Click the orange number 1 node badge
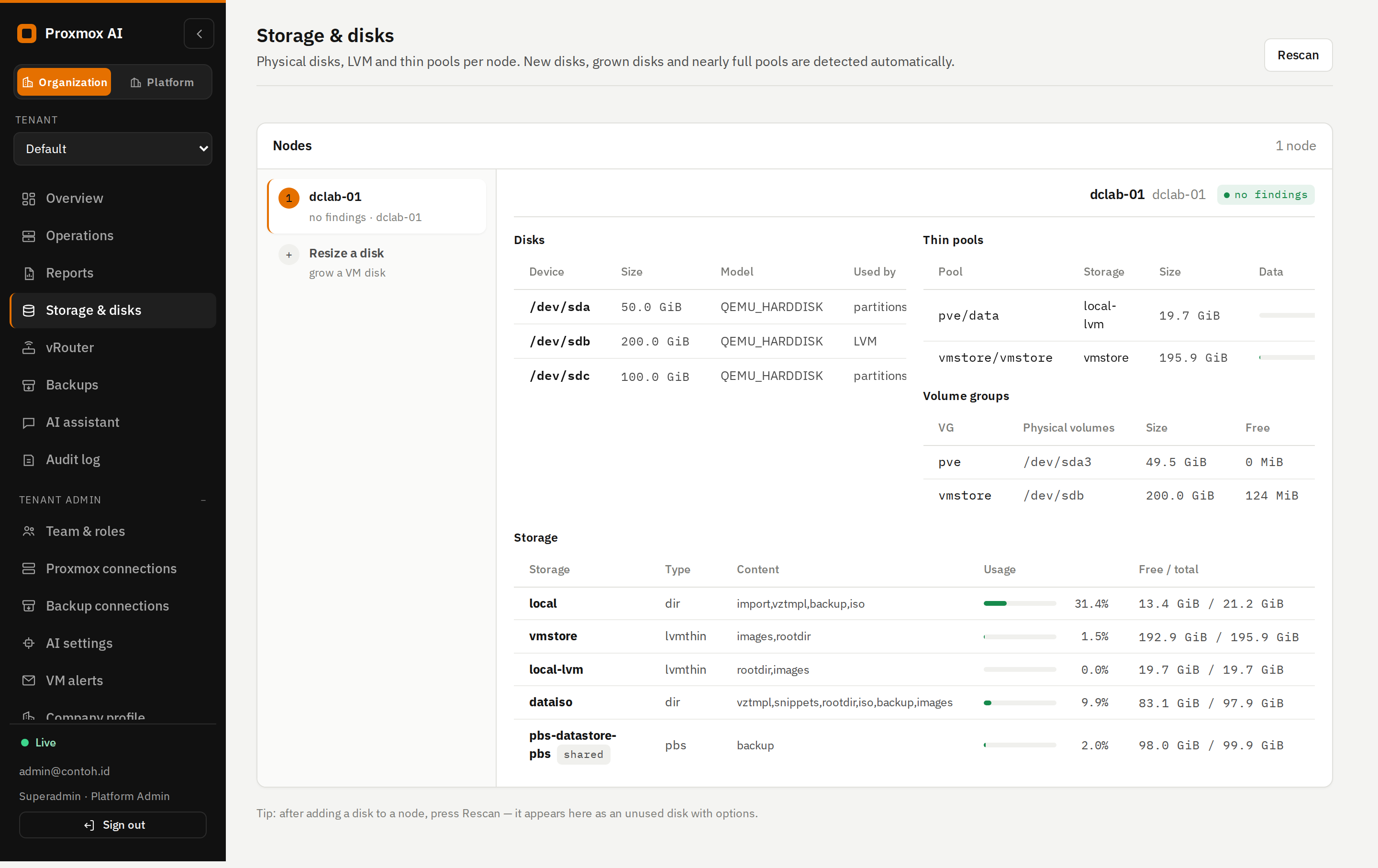 (x=289, y=198)
